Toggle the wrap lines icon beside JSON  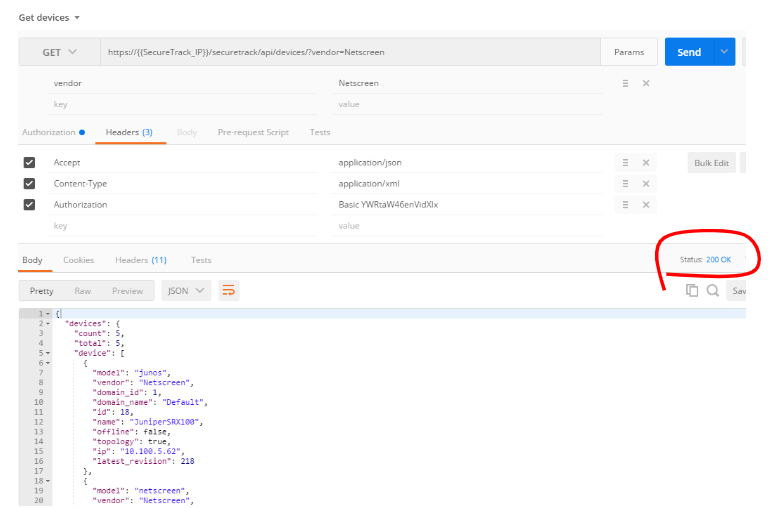click(229, 291)
